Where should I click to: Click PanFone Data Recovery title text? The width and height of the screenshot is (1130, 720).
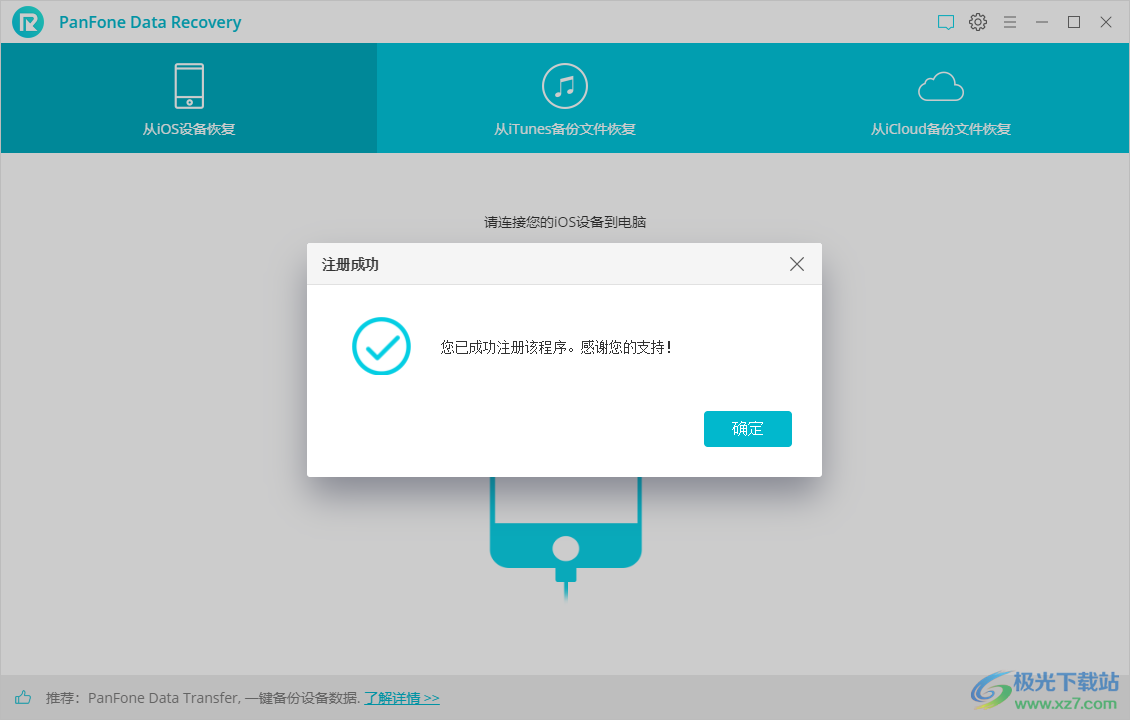pos(150,22)
